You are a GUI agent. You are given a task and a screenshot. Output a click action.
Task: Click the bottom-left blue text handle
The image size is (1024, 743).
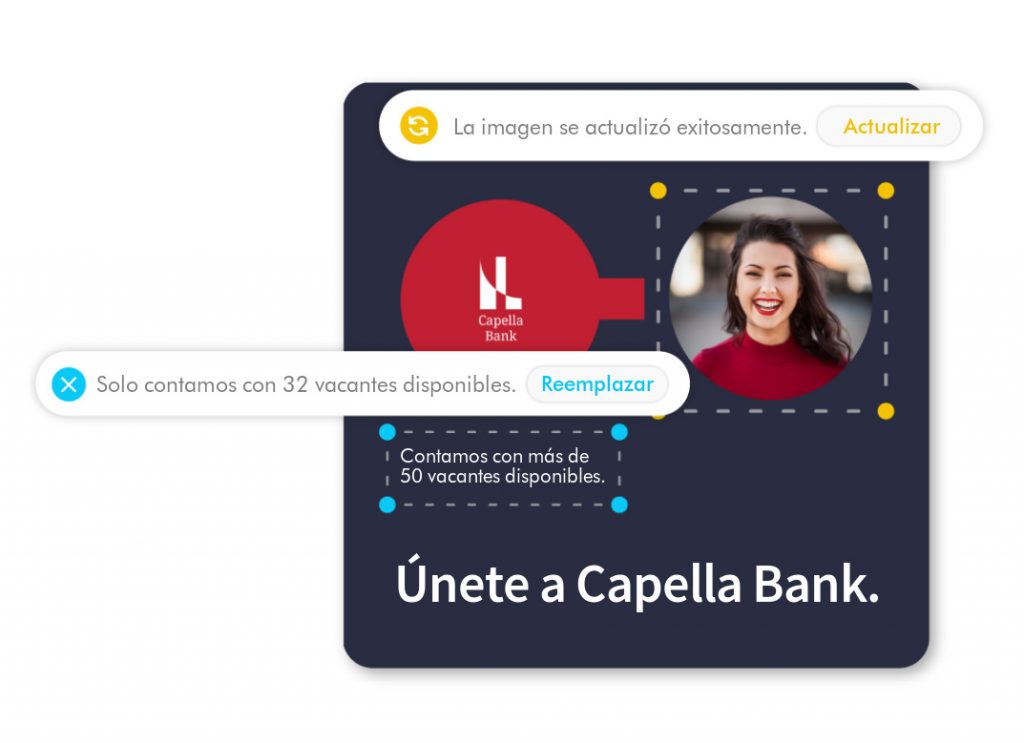[x=387, y=505]
